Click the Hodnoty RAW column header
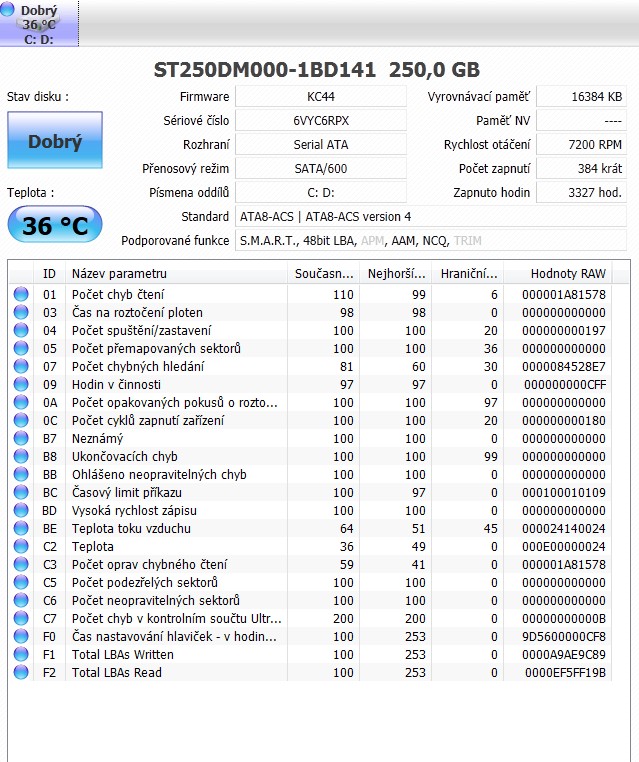The image size is (639, 762). (558, 274)
